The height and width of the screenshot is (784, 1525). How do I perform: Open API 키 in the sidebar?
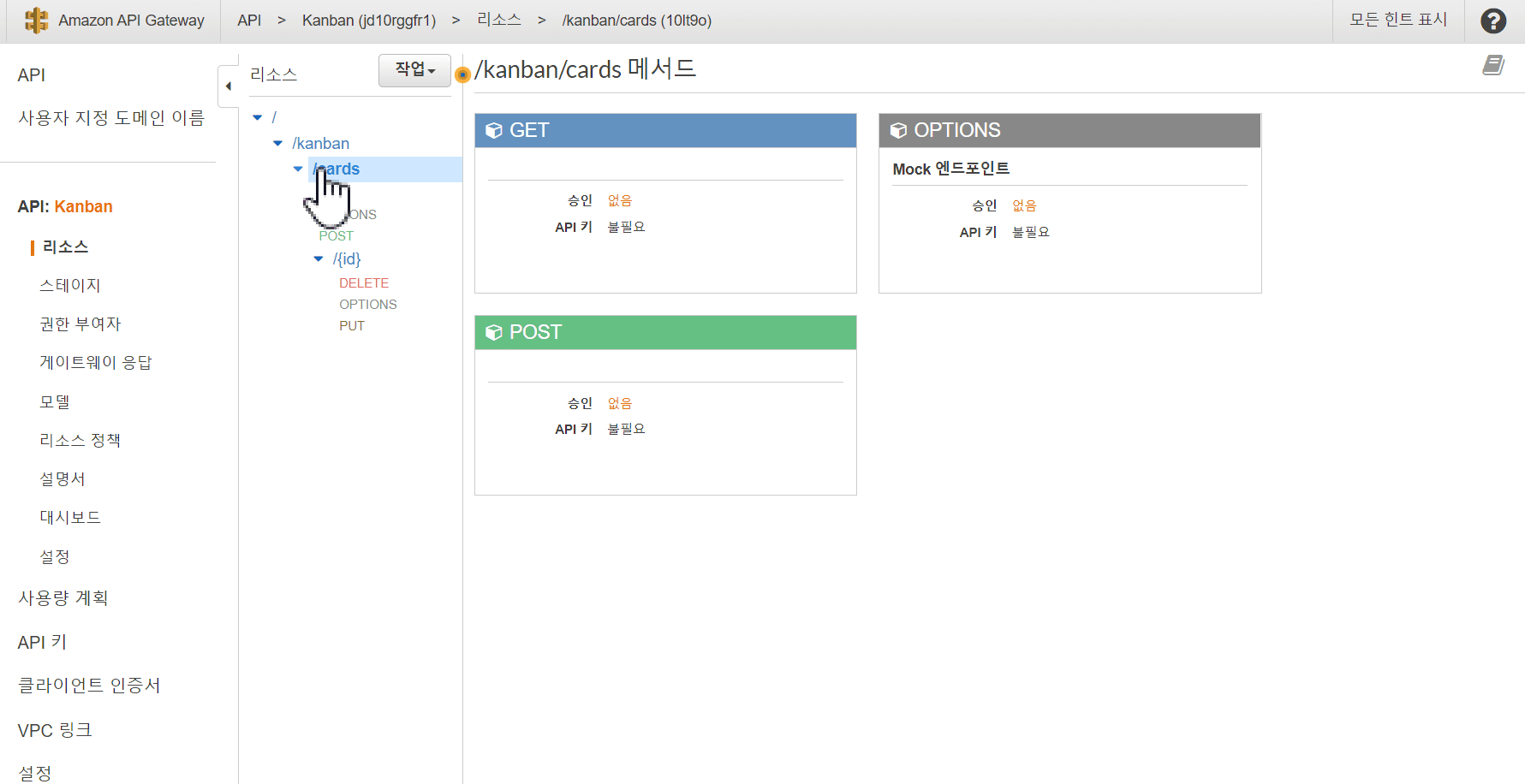click(x=42, y=643)
